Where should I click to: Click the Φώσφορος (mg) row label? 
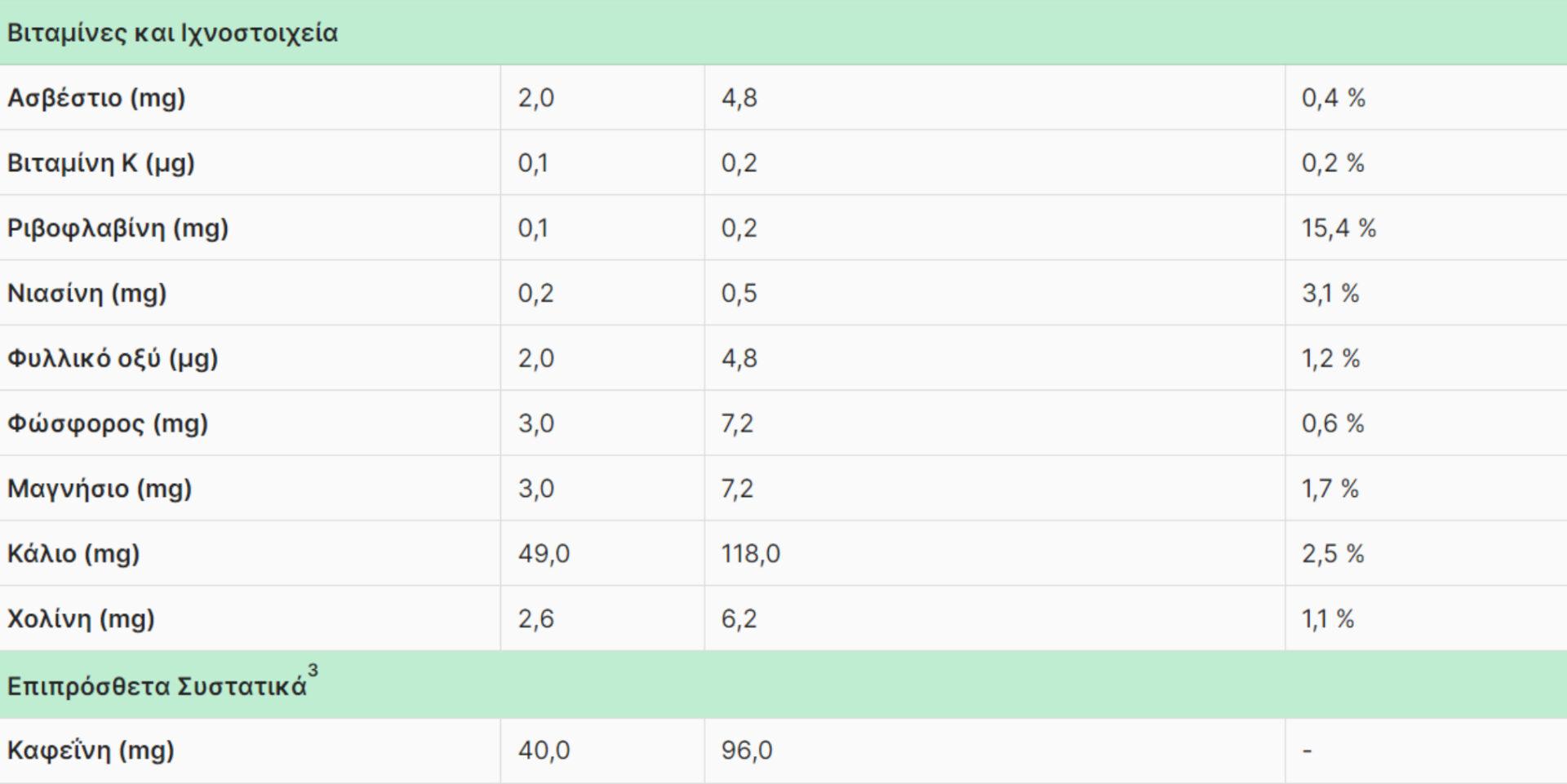(108, 424)
